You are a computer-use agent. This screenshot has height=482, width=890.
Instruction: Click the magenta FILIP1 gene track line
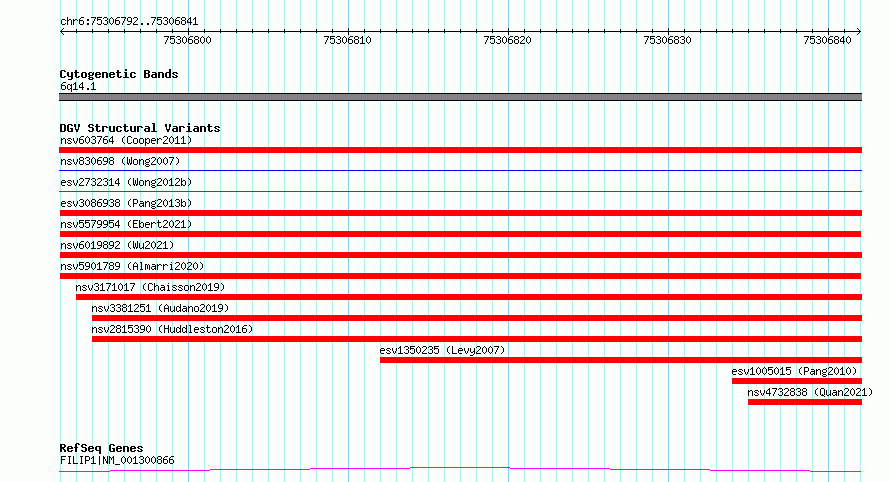pyautogui.click(x=460, y=470)
